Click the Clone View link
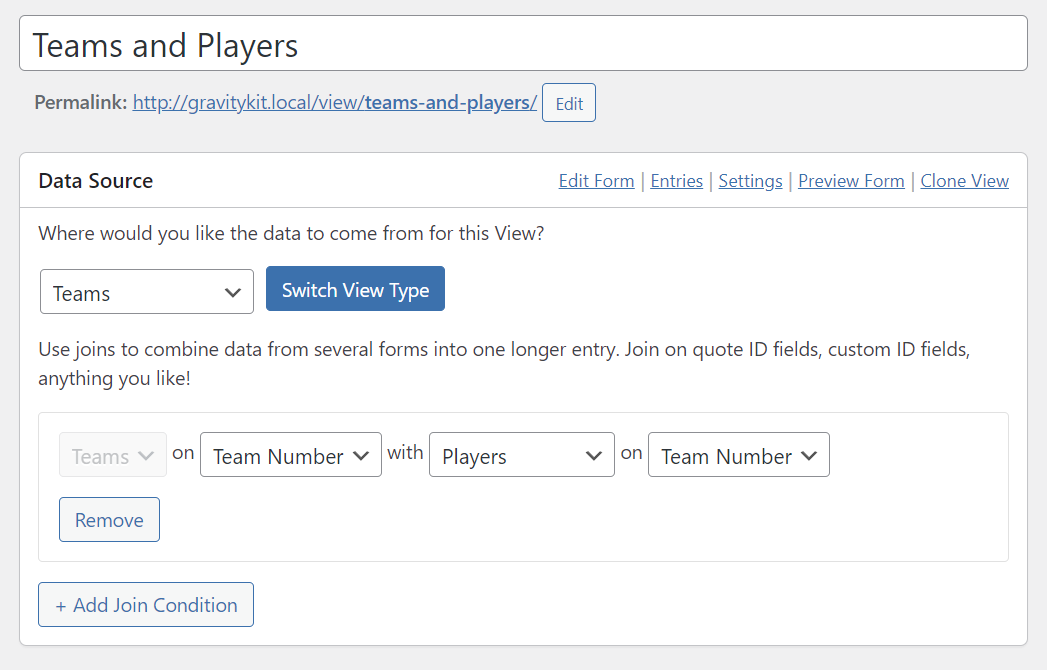 click(964, 181)
